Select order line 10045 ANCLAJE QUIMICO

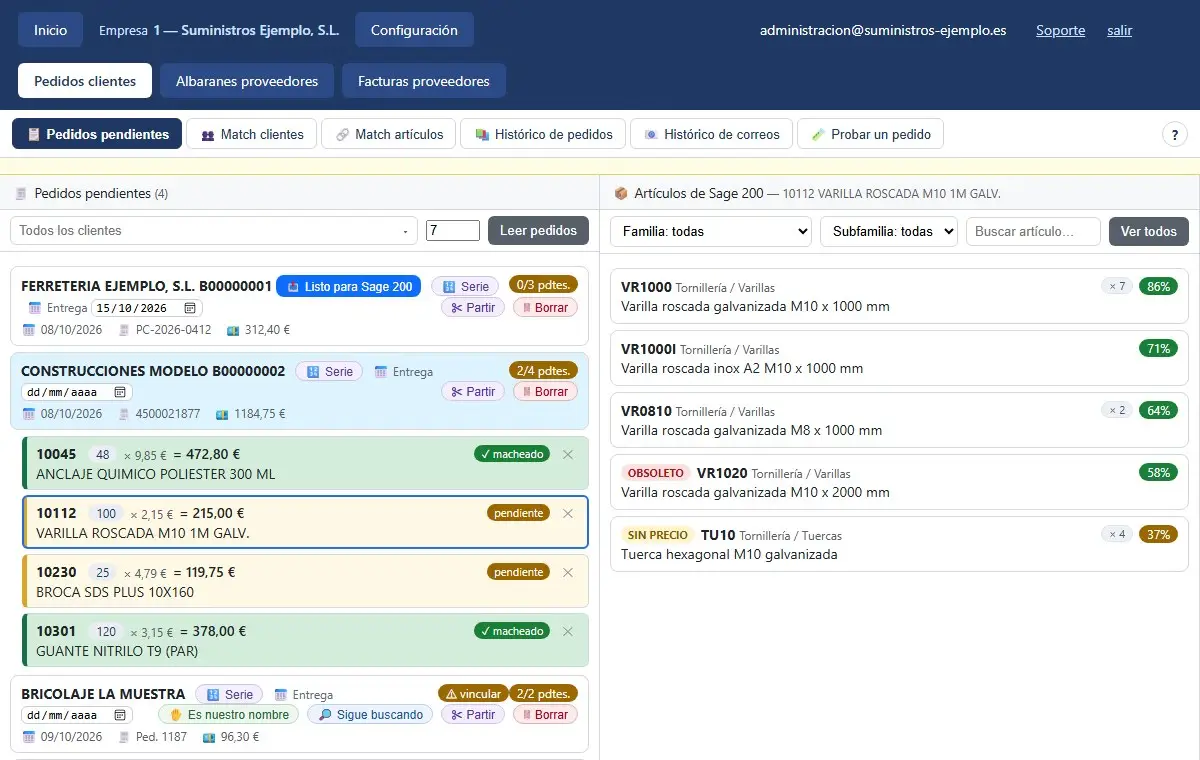(x=305, y=463)
